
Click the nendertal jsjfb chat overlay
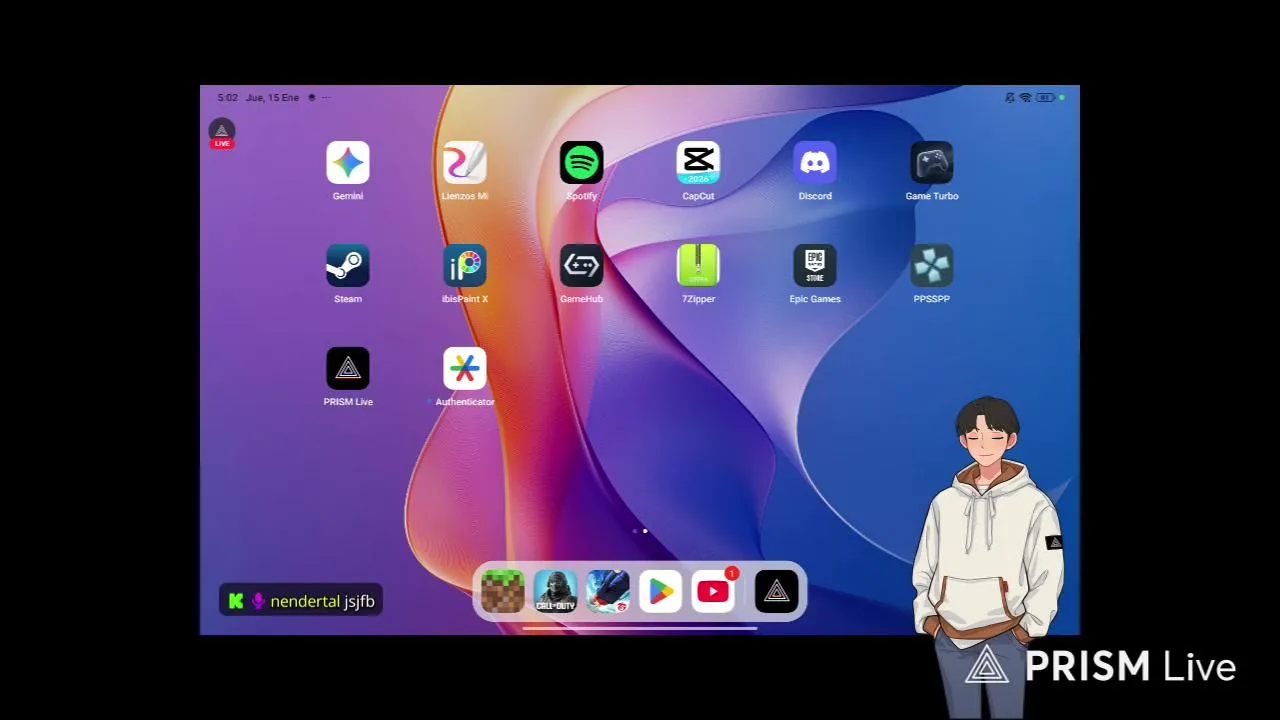[x=301, y=601]
